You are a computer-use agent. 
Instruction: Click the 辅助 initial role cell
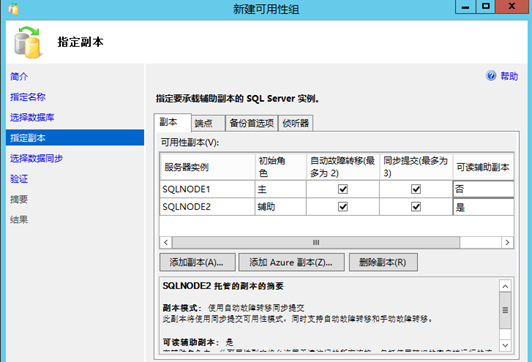pos(281,207)
